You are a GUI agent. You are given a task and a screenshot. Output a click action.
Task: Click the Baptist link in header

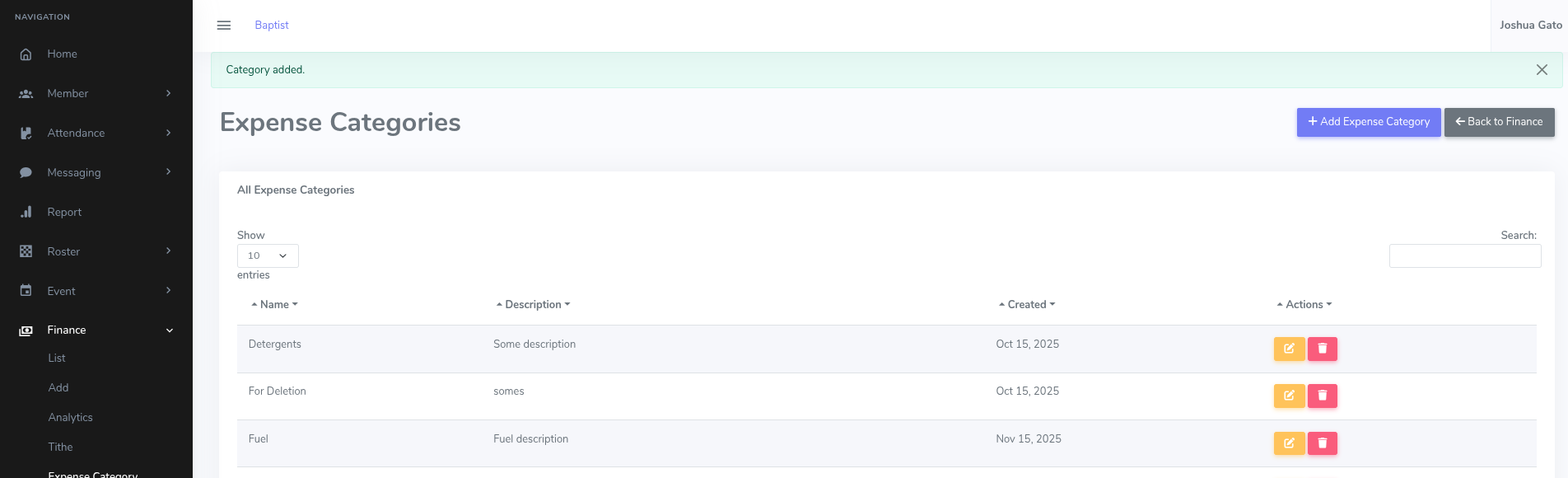(x=271, y=26)
